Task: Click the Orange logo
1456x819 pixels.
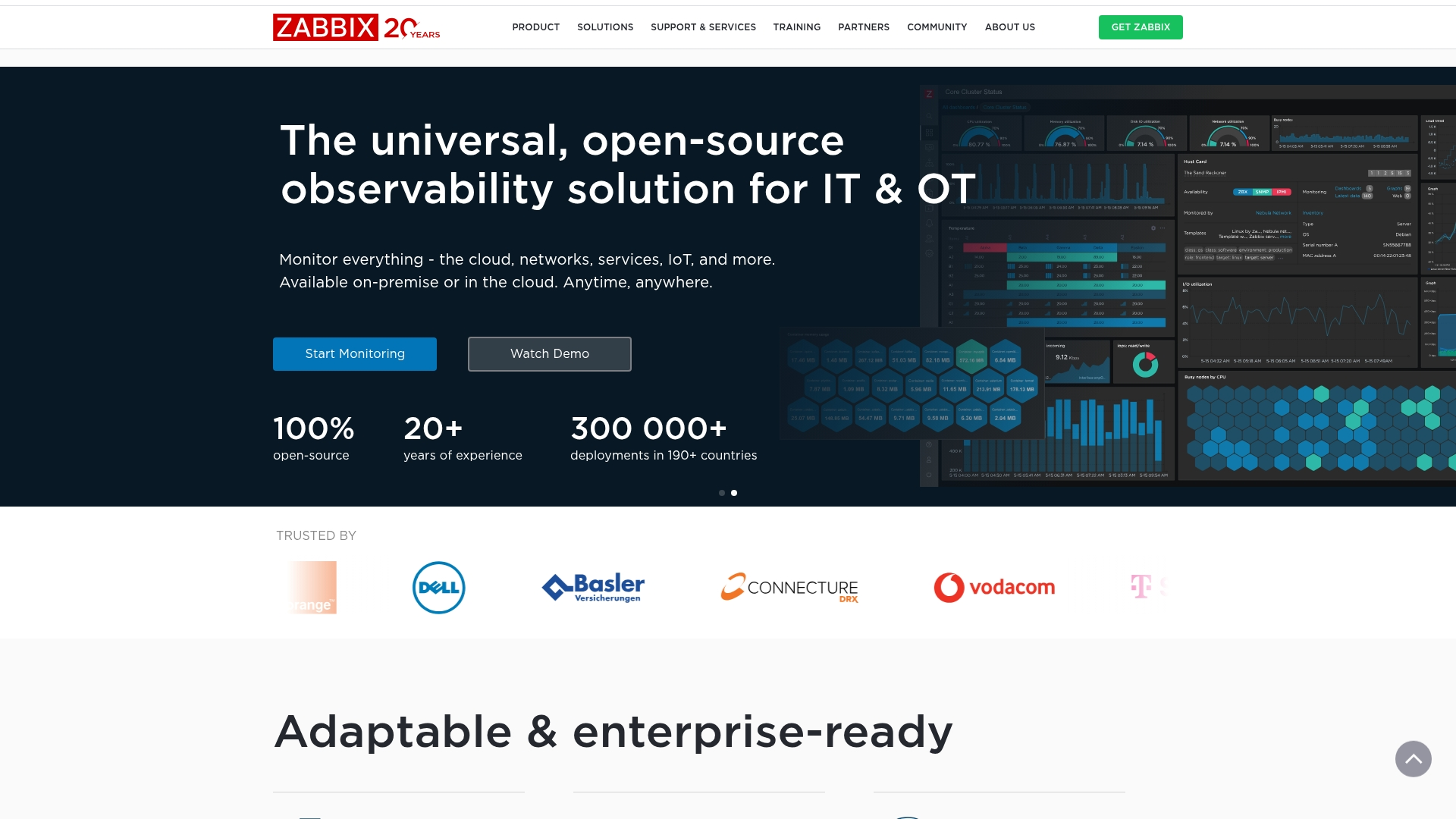Action: point(314,588)
